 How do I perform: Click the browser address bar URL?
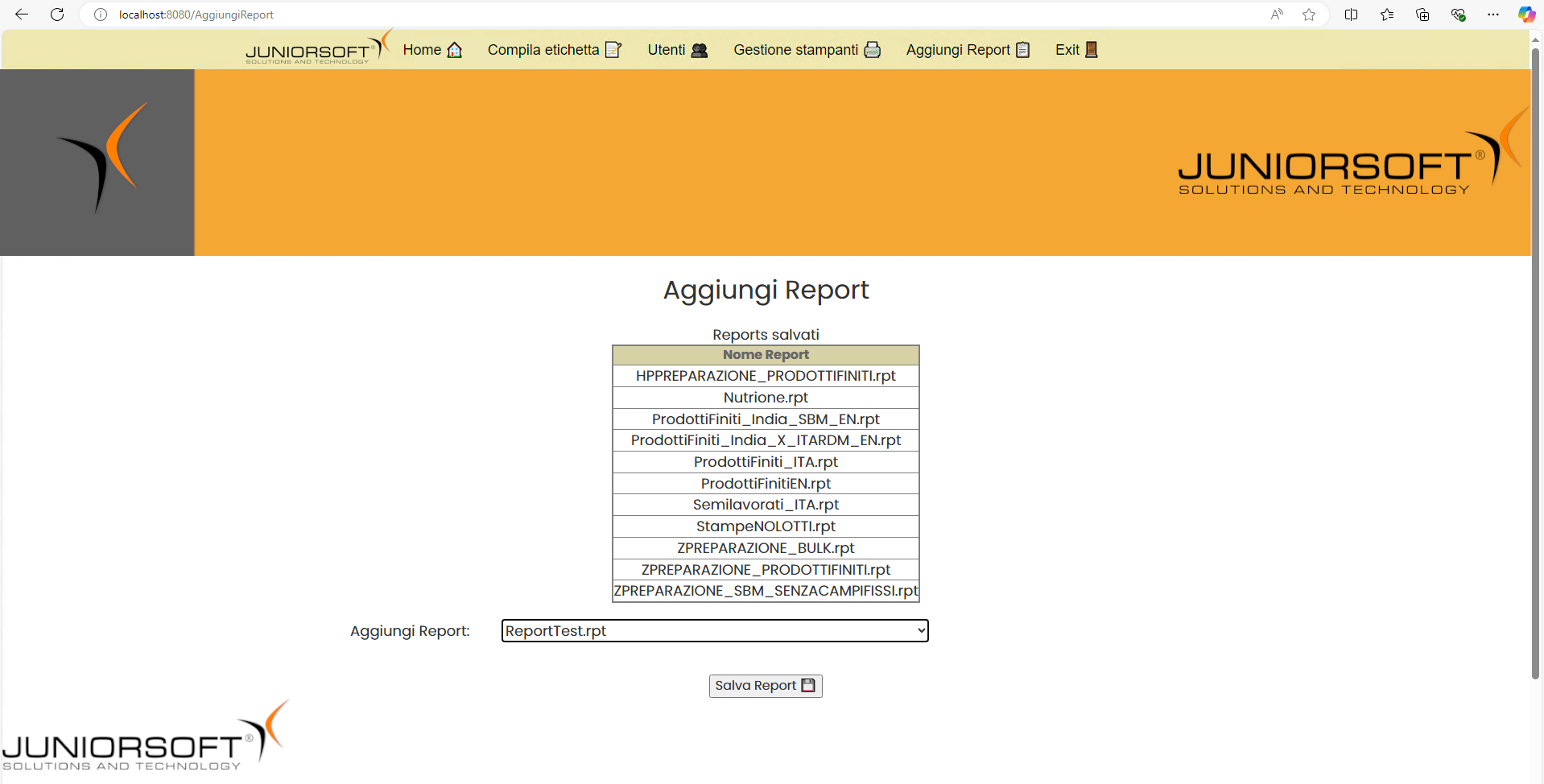(x=196, y=14)
